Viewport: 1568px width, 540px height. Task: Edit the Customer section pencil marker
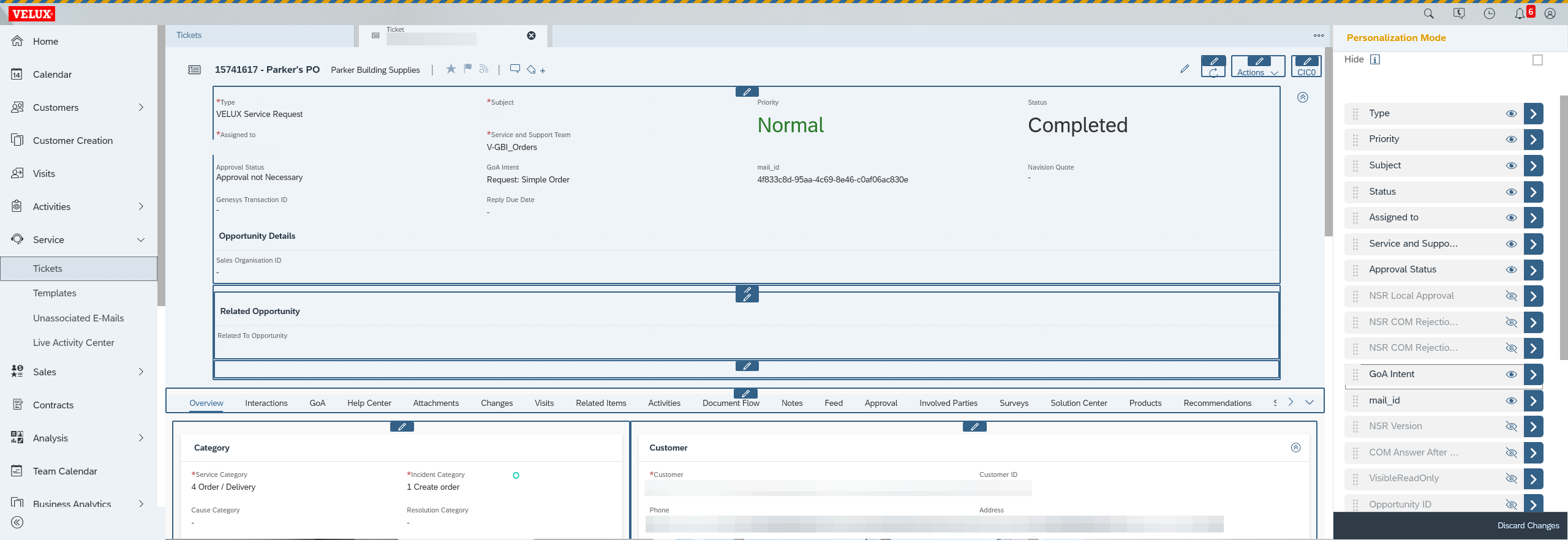coord(974,427)
